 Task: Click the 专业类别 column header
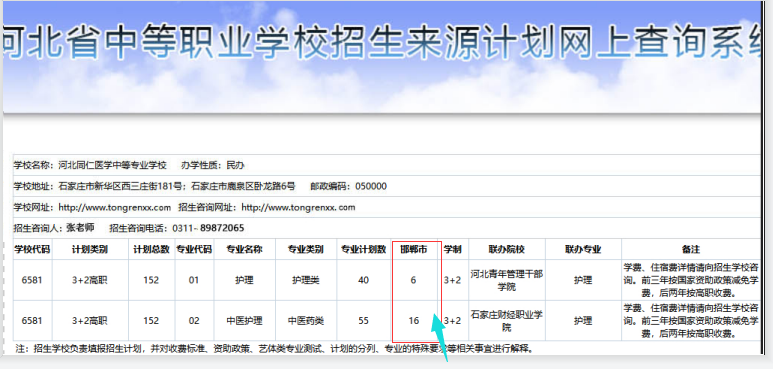(306, 249)
